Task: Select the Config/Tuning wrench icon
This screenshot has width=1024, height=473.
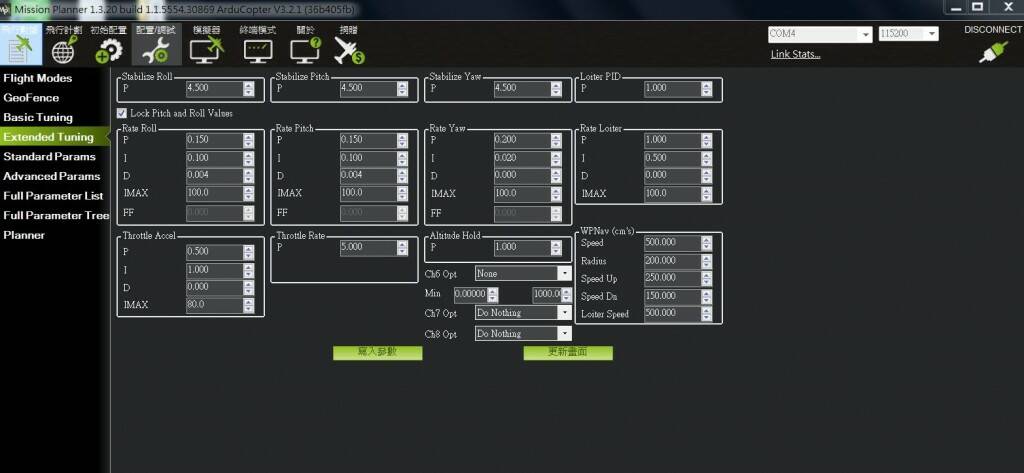Action: [x=155, y=46]
